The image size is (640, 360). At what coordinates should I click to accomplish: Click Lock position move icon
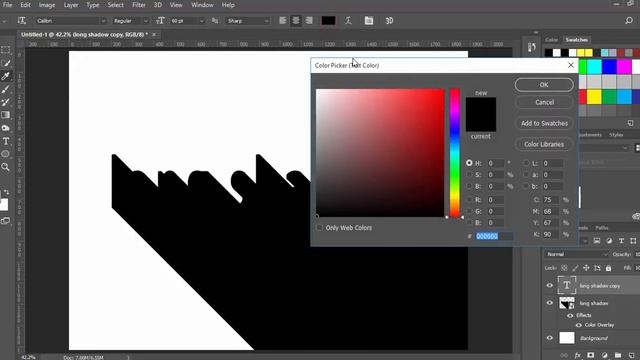click(586, 268)
